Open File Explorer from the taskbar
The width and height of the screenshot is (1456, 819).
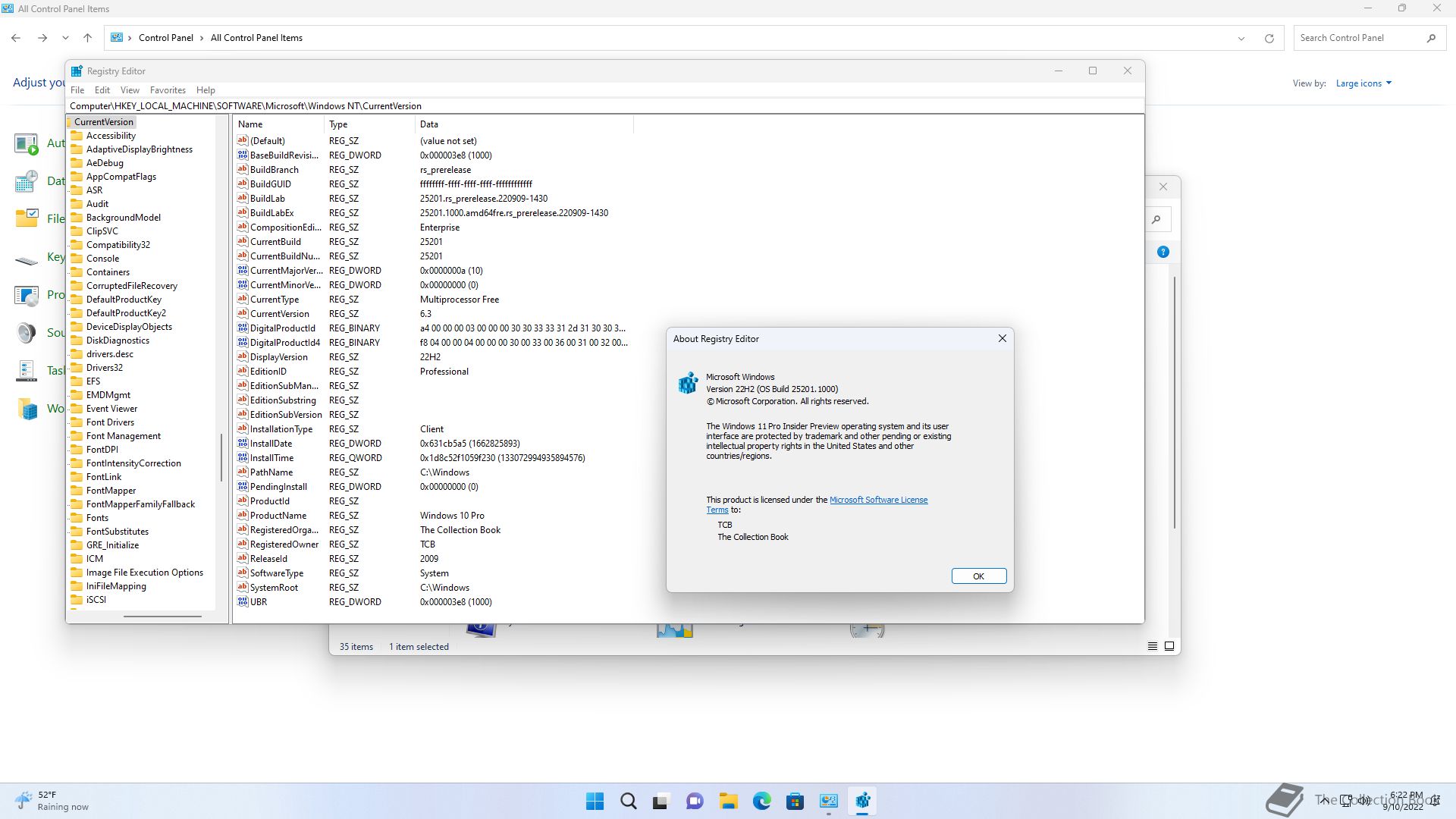[x=729, y=801]
